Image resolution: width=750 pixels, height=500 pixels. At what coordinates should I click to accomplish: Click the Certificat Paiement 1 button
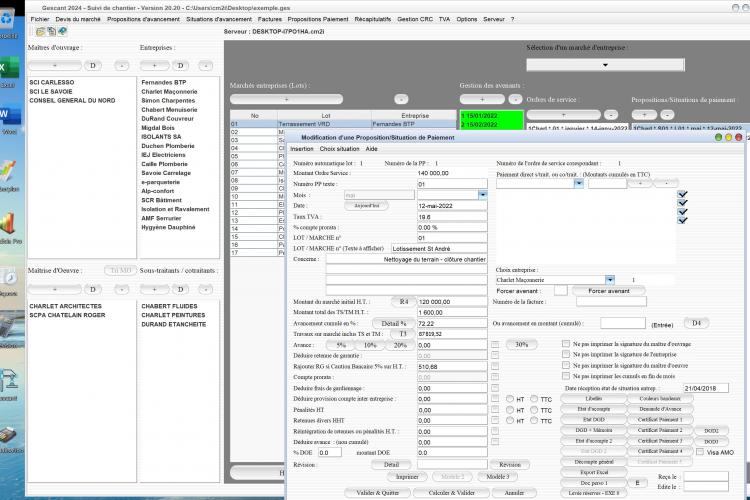660,420
